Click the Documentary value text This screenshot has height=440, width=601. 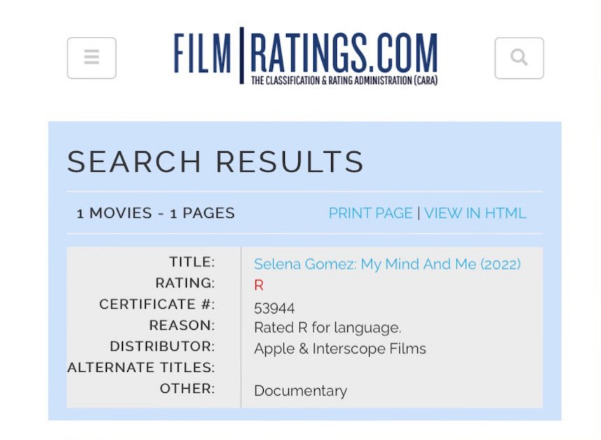(x=300, y=391)
